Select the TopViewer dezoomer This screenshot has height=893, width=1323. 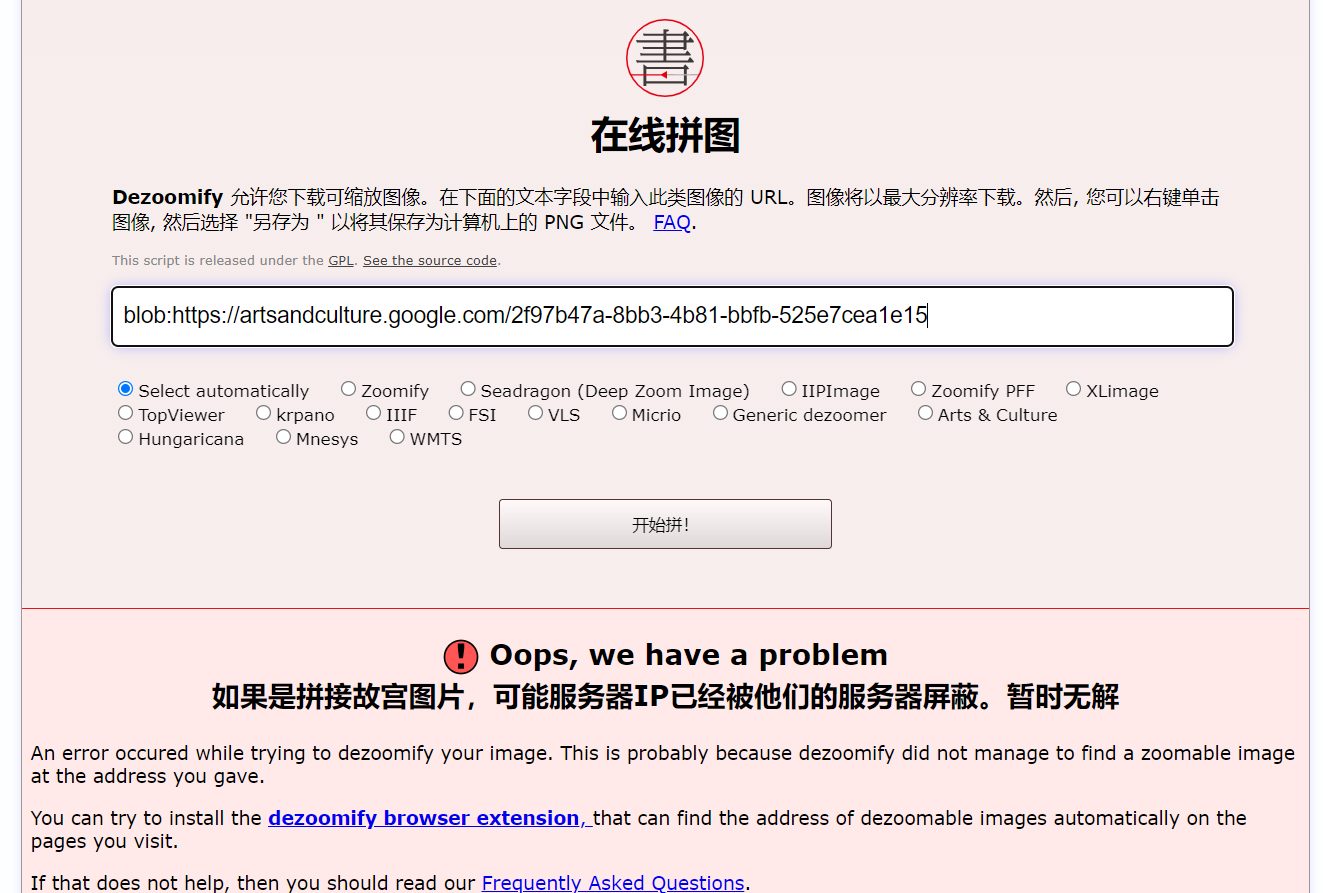pos(126,412)
